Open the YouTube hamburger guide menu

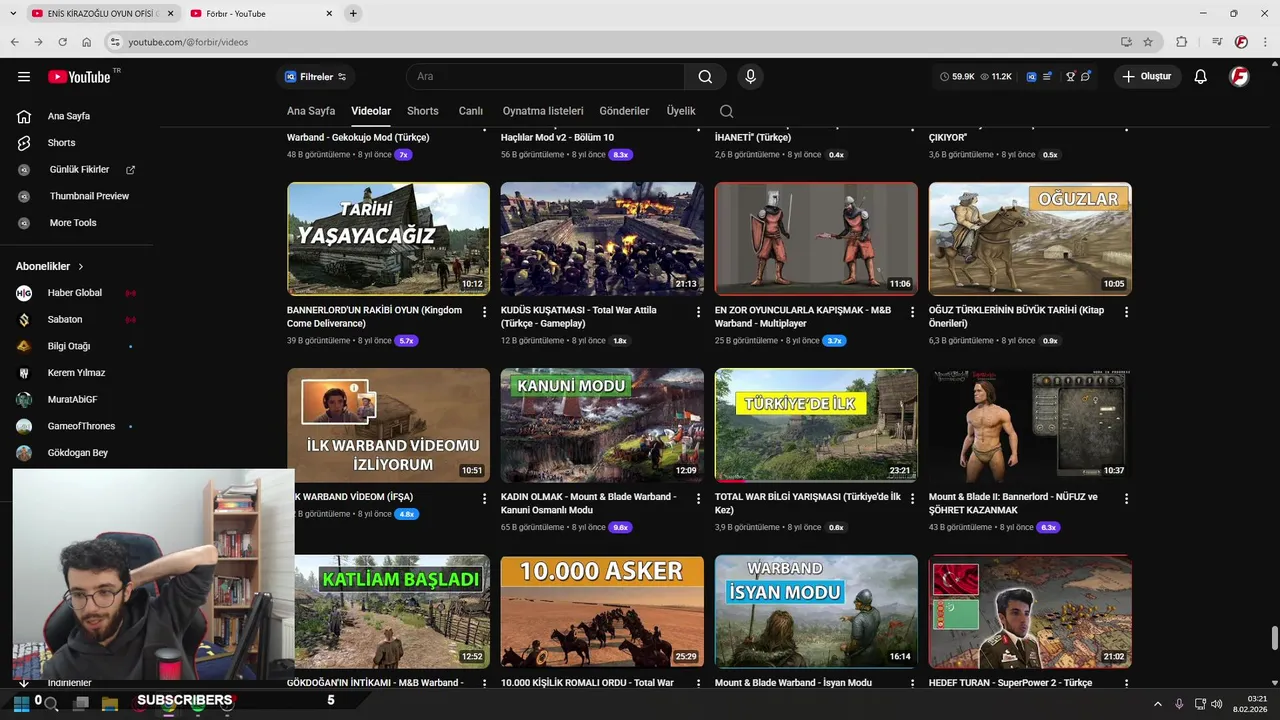(24, 77)
